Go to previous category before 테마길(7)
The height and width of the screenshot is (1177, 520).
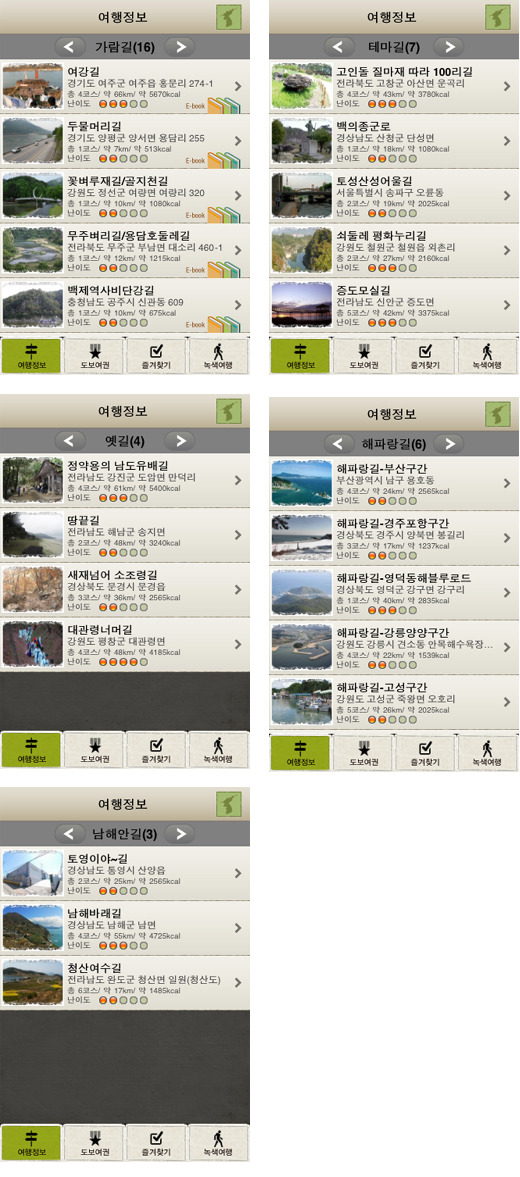pos(339,47)
